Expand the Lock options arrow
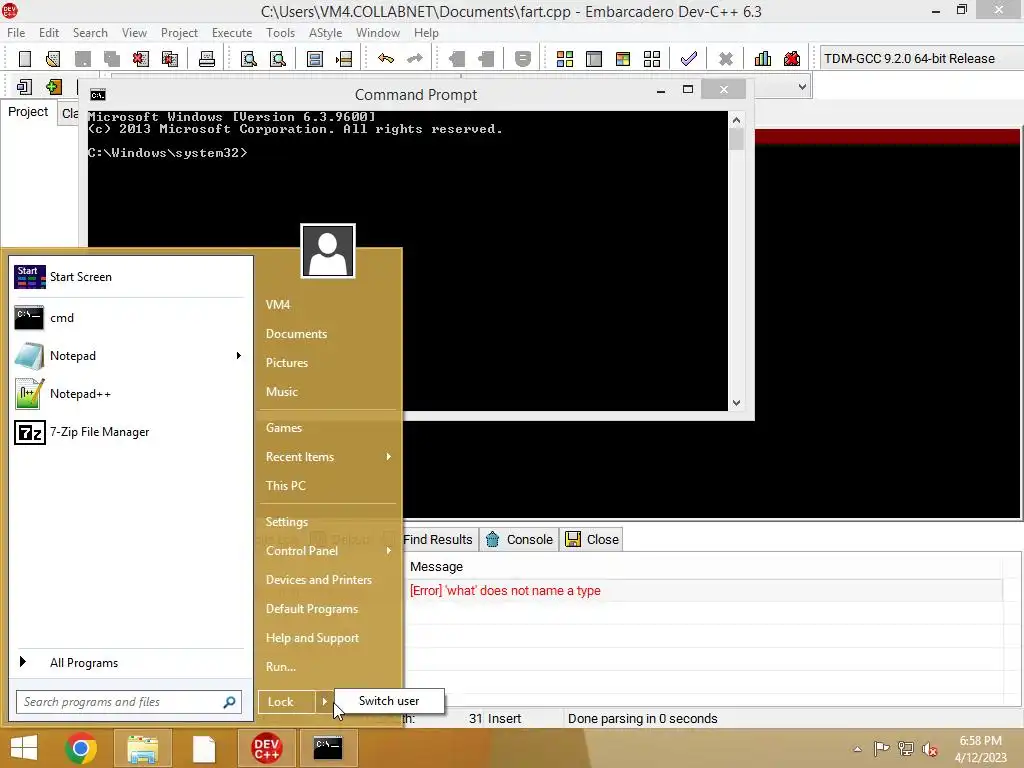1024x768 pixels. click(x=324, y=701)
